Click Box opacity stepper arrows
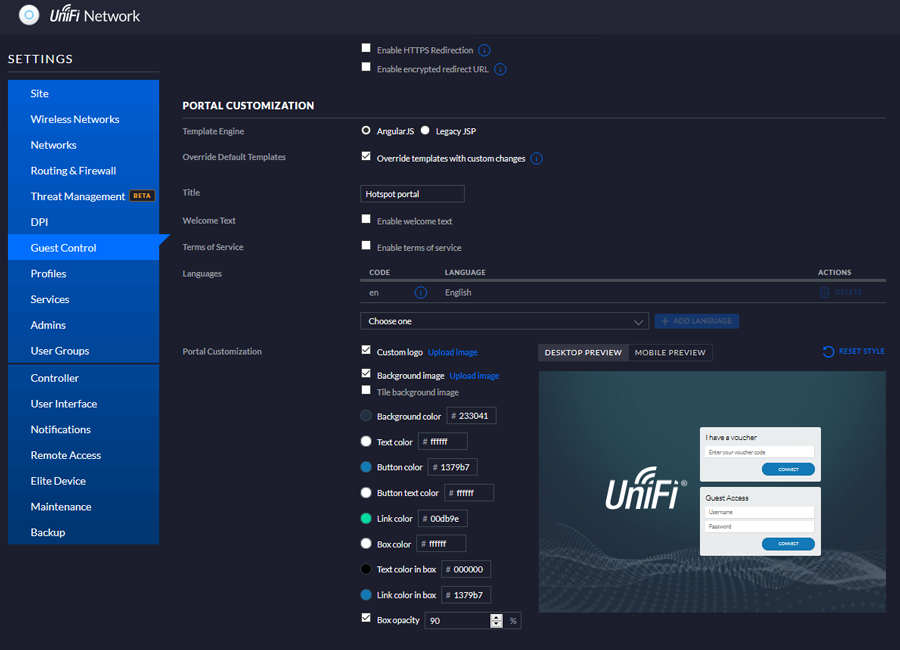 [x=496, y=621]
